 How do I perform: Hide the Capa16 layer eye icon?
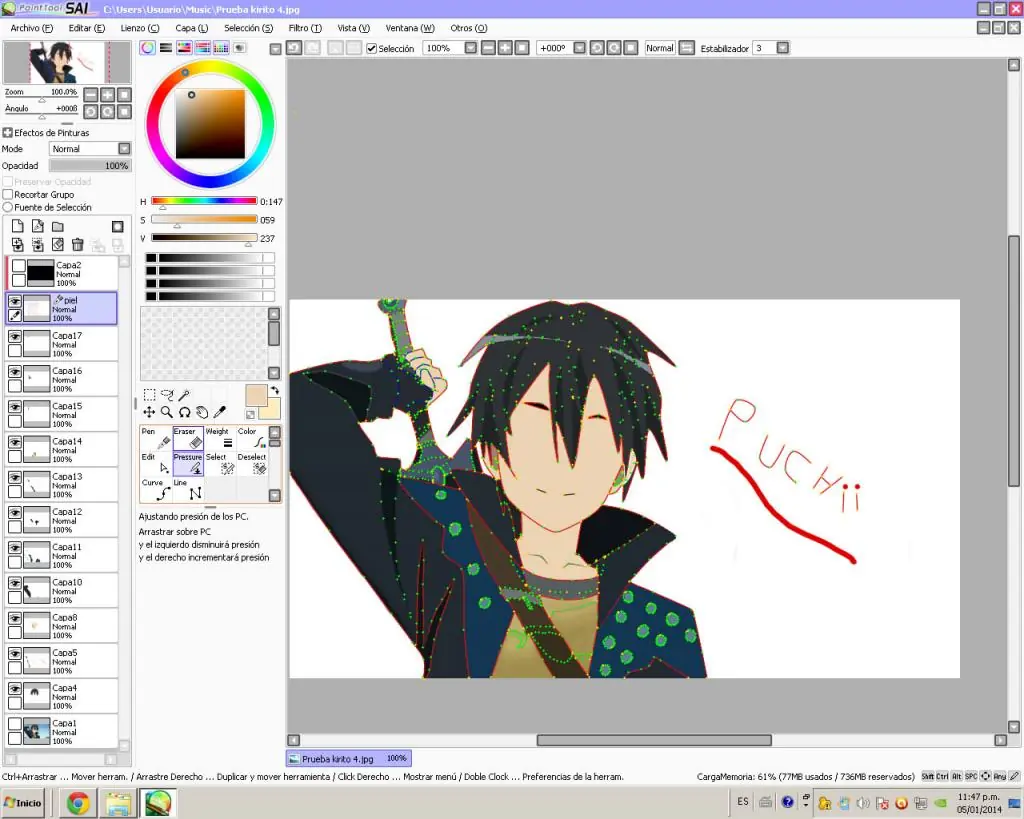point(14,372)
